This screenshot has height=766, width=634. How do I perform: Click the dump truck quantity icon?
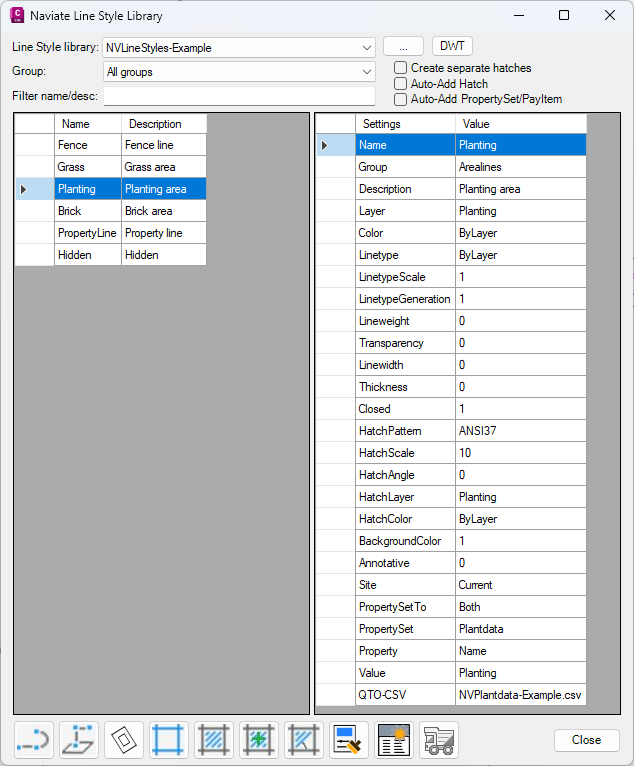439,740
